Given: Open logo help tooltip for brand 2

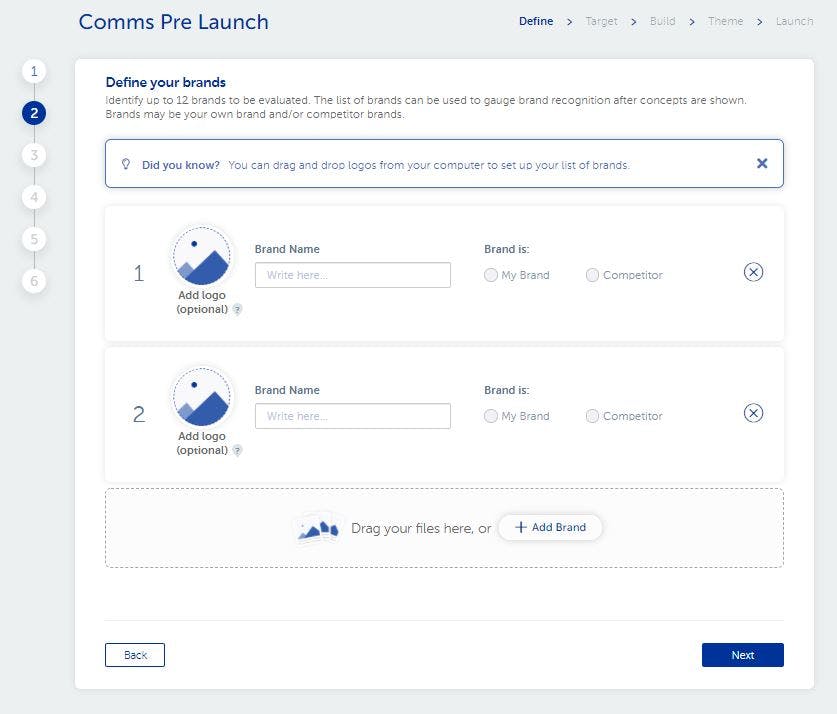Looking at the screenshot, I should pyautogui.click(x=238, y=450).
